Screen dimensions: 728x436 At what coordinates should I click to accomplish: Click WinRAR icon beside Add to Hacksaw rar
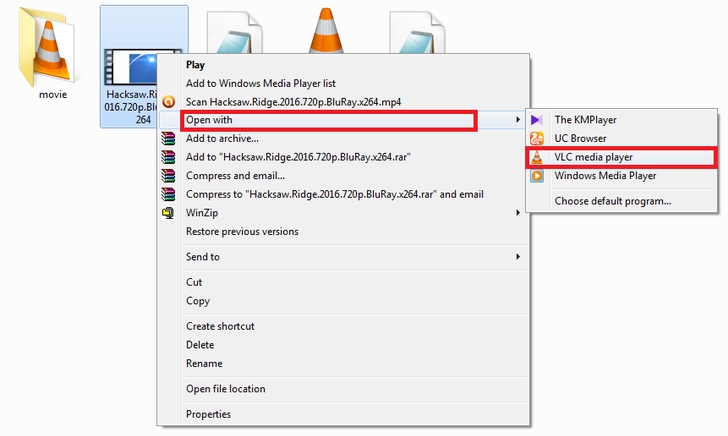(x=169, y=157)
